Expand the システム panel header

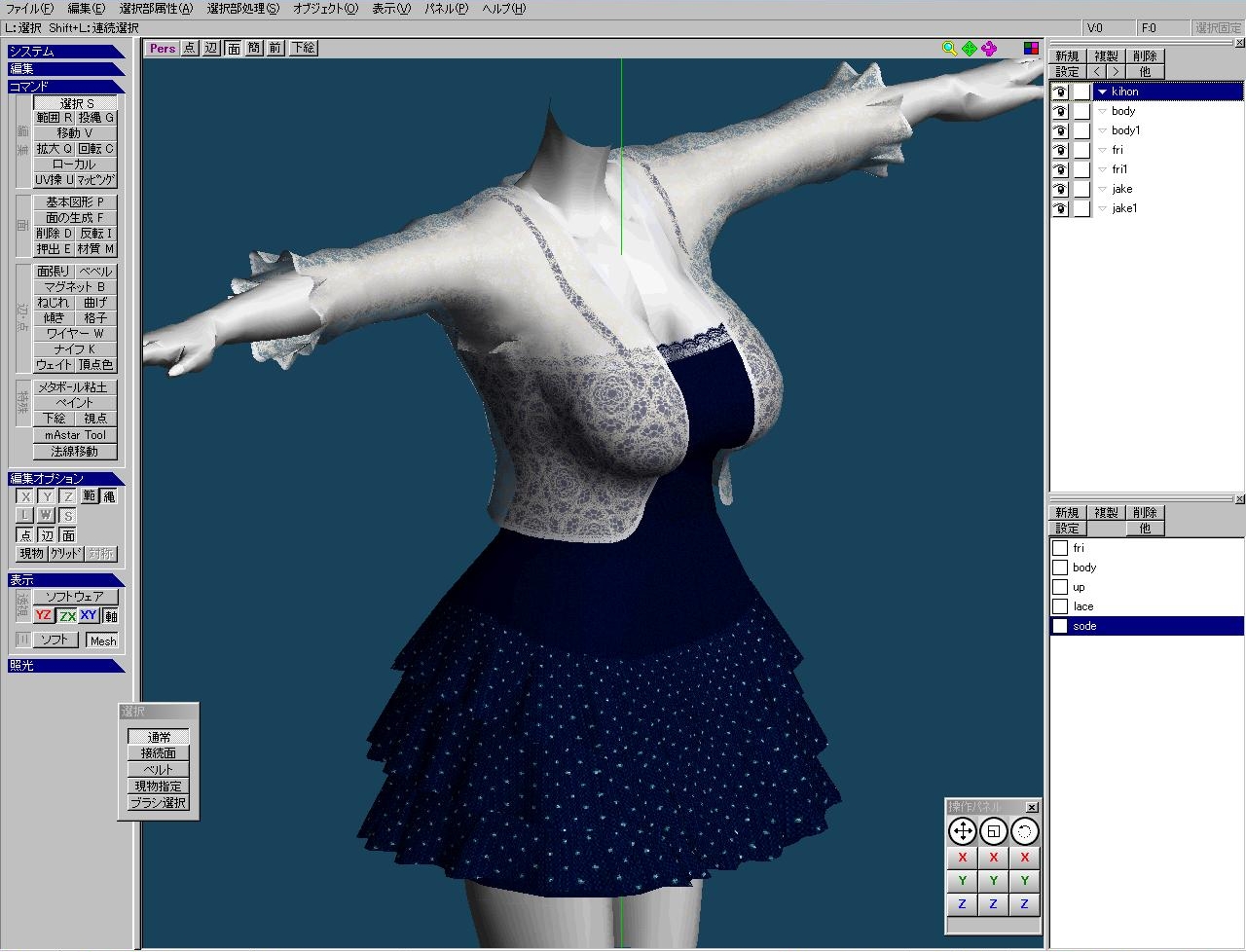(x=65, y=52)
